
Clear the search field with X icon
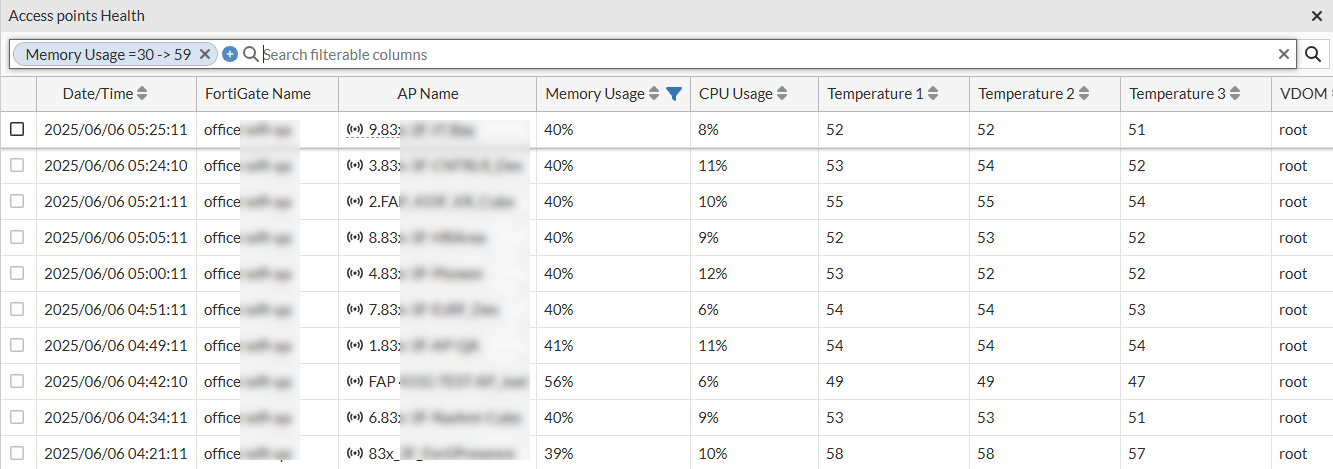coord(1284,54)
